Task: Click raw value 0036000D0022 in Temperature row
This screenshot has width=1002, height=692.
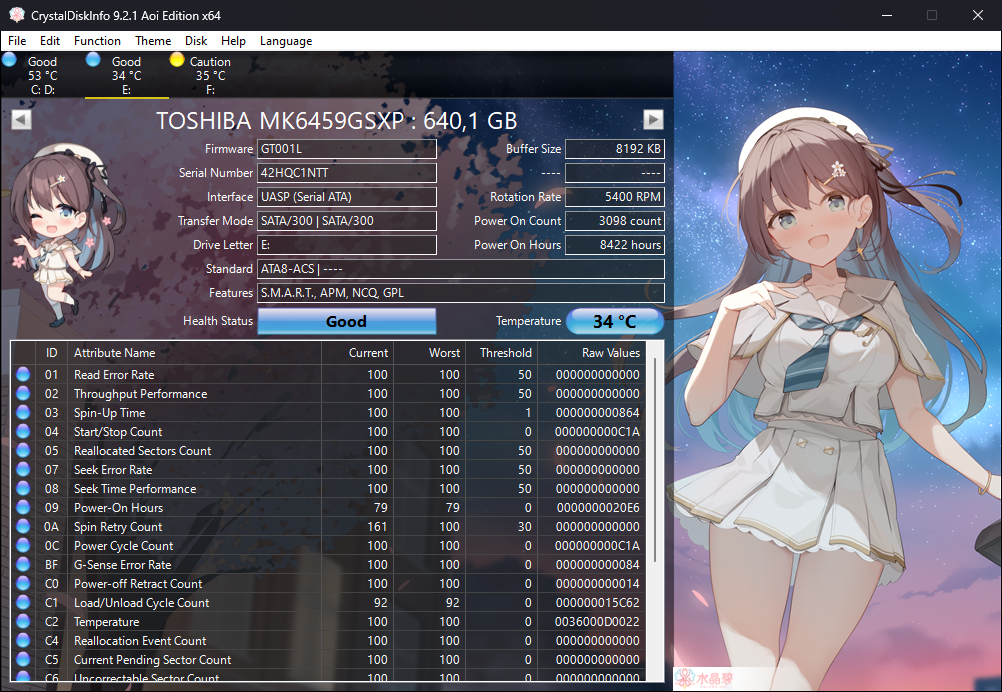Action: click(x=597, y=621)
